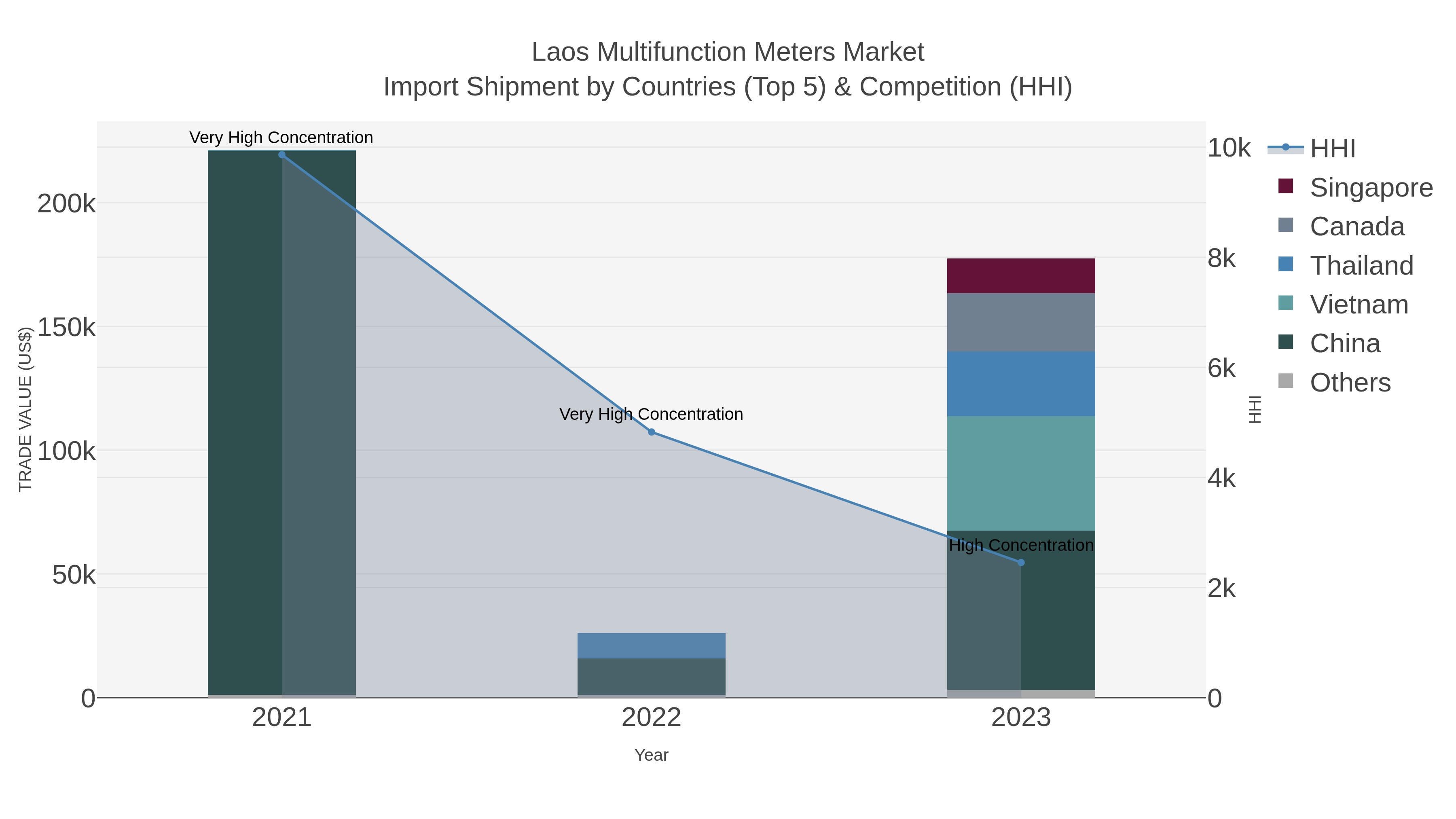1456x819 pixels.
Task: Click the HHI line marker legend icon
Action: click(1285, 148)
